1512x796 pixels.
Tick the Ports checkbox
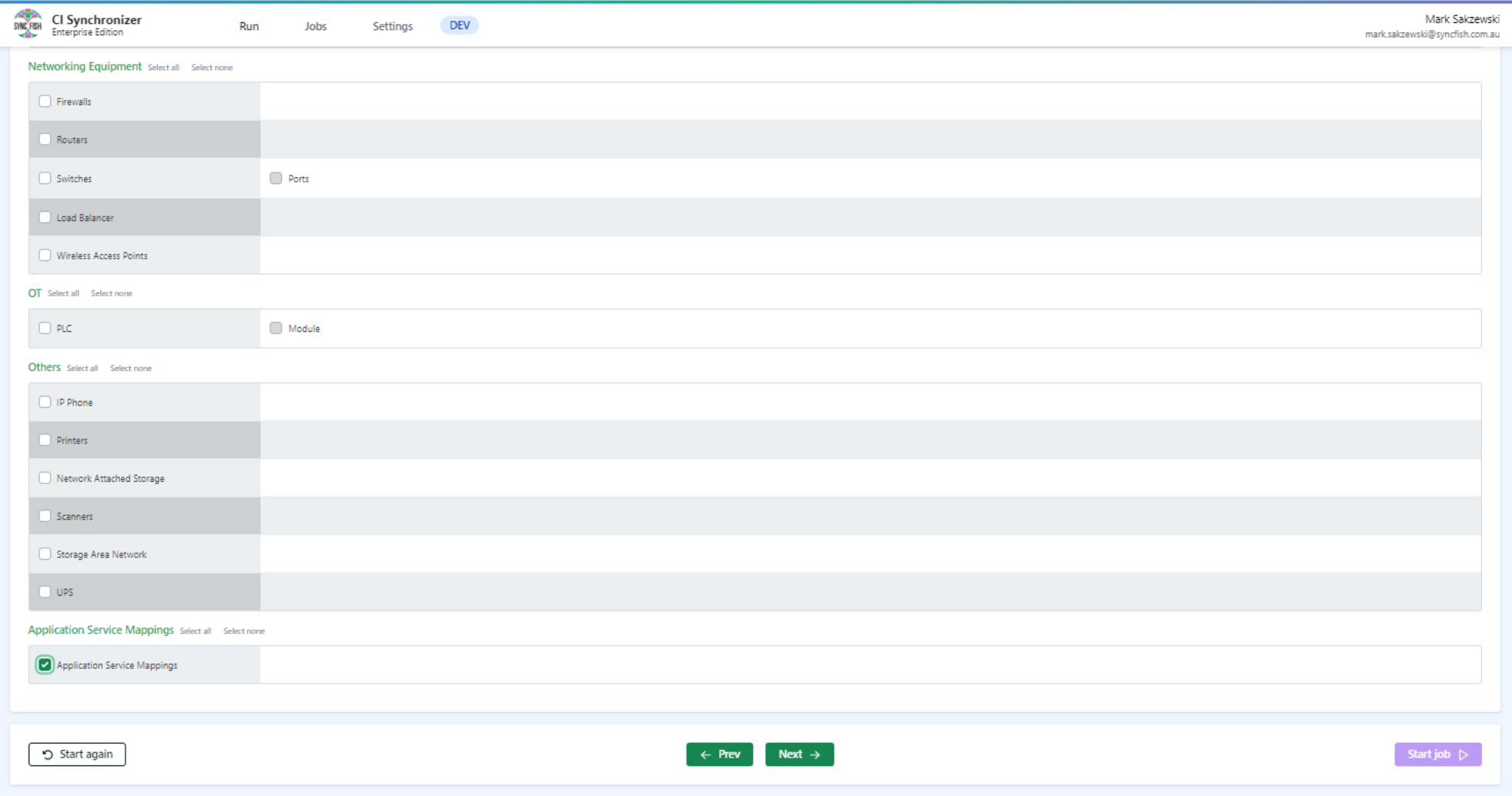(x=276, y=178)
